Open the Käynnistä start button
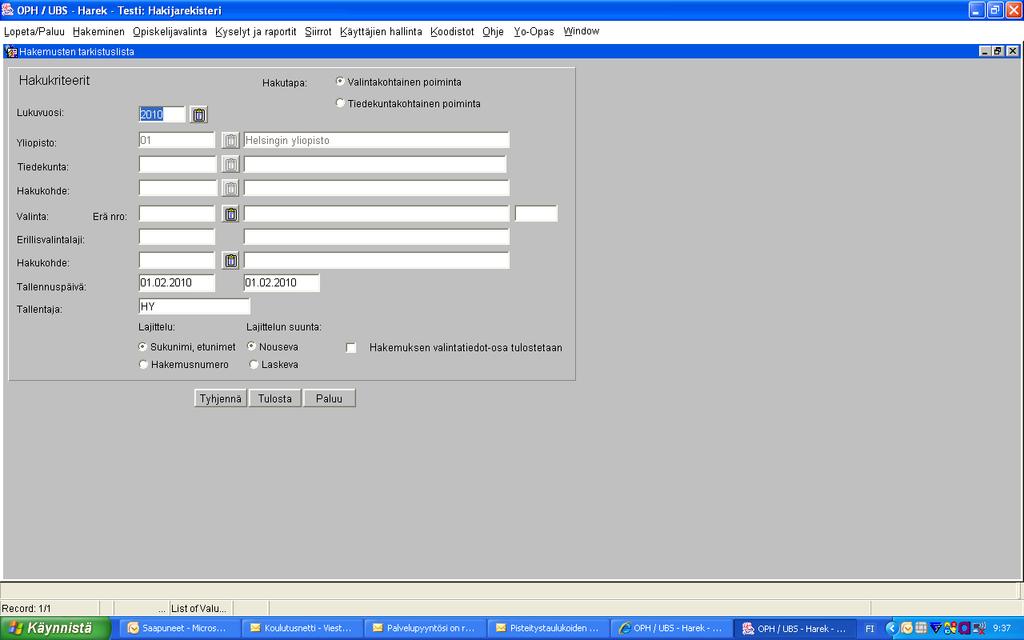Viewport: 1024px width, 640px height. (x=55, y=628)
